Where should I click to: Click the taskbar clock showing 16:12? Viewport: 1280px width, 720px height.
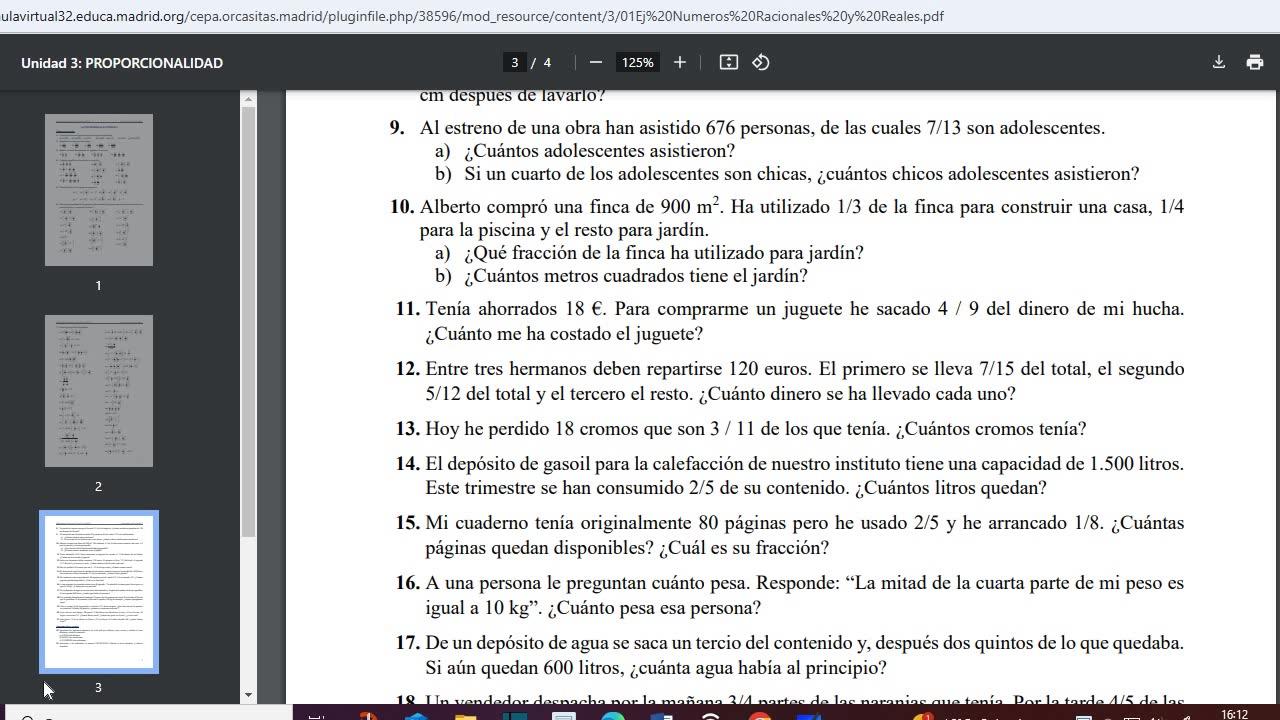(x=1235, y=714)
